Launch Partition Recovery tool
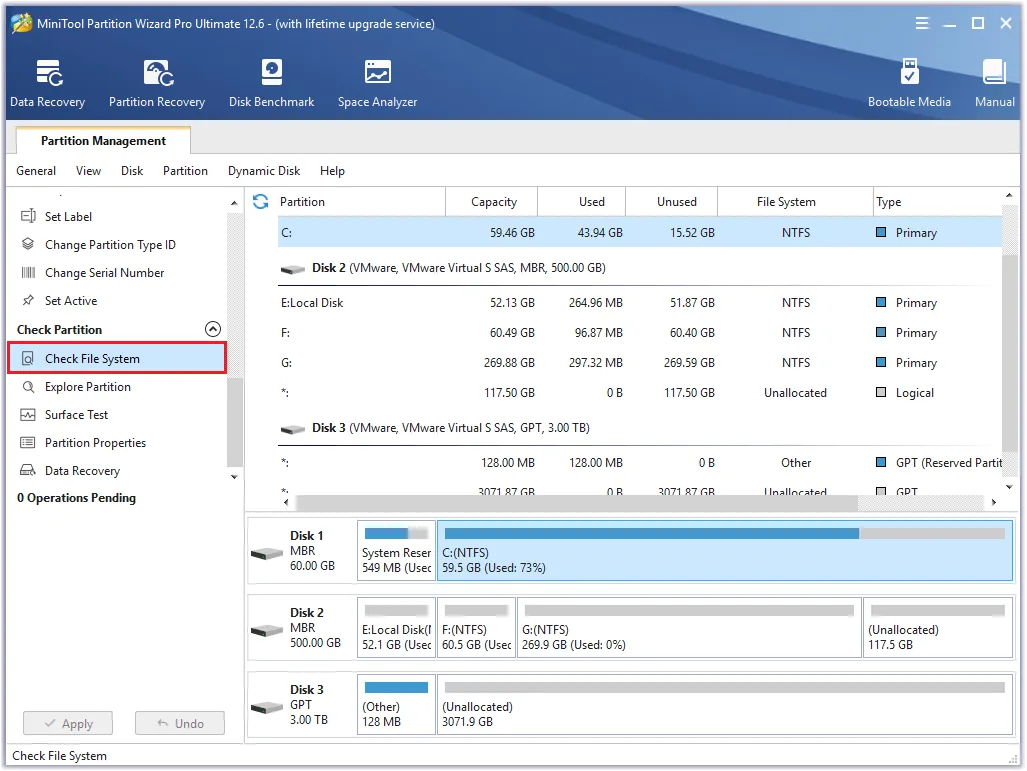The image size is (1027, 771). click(157, 84)
